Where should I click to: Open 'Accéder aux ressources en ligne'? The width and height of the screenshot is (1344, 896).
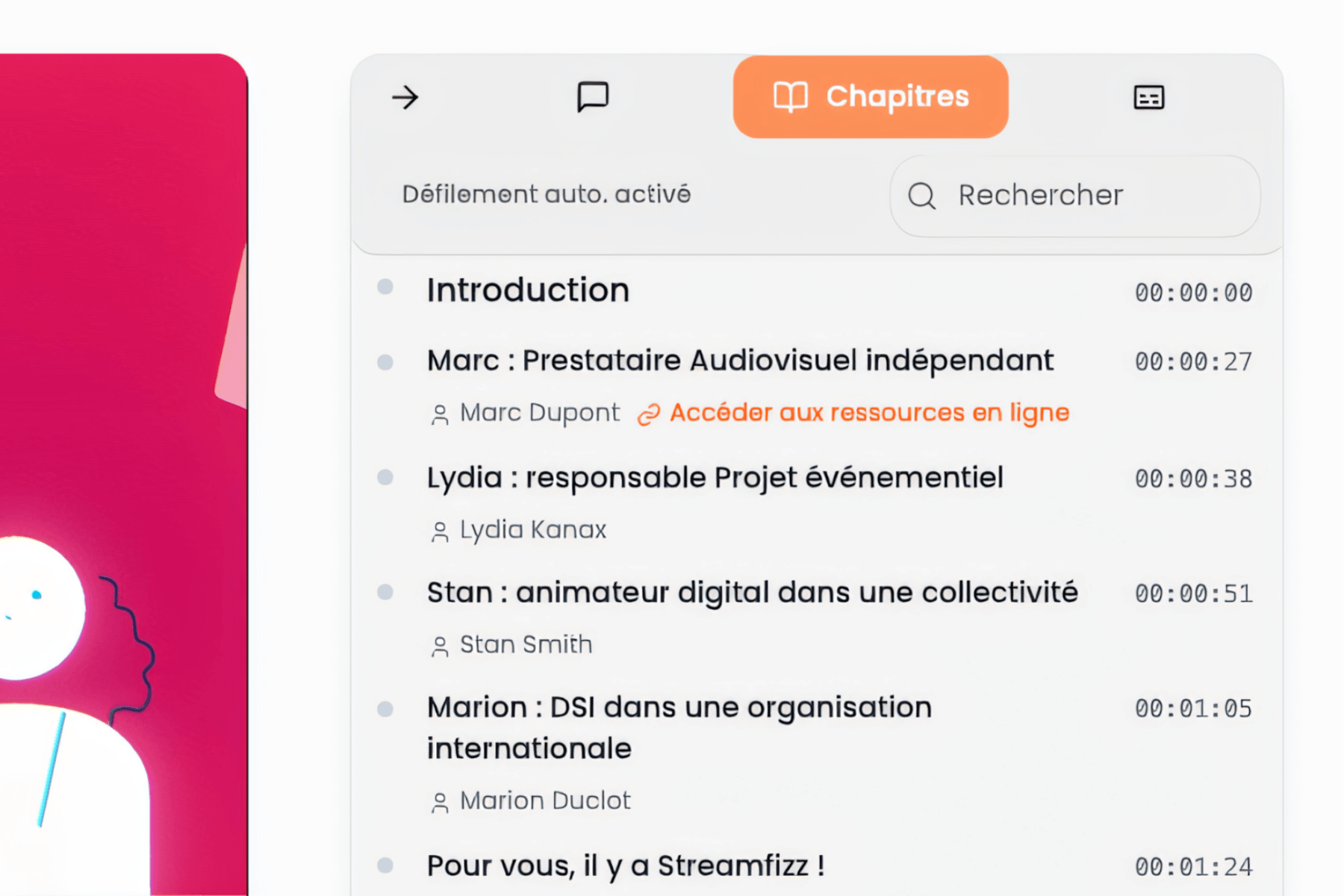[870, 412]
